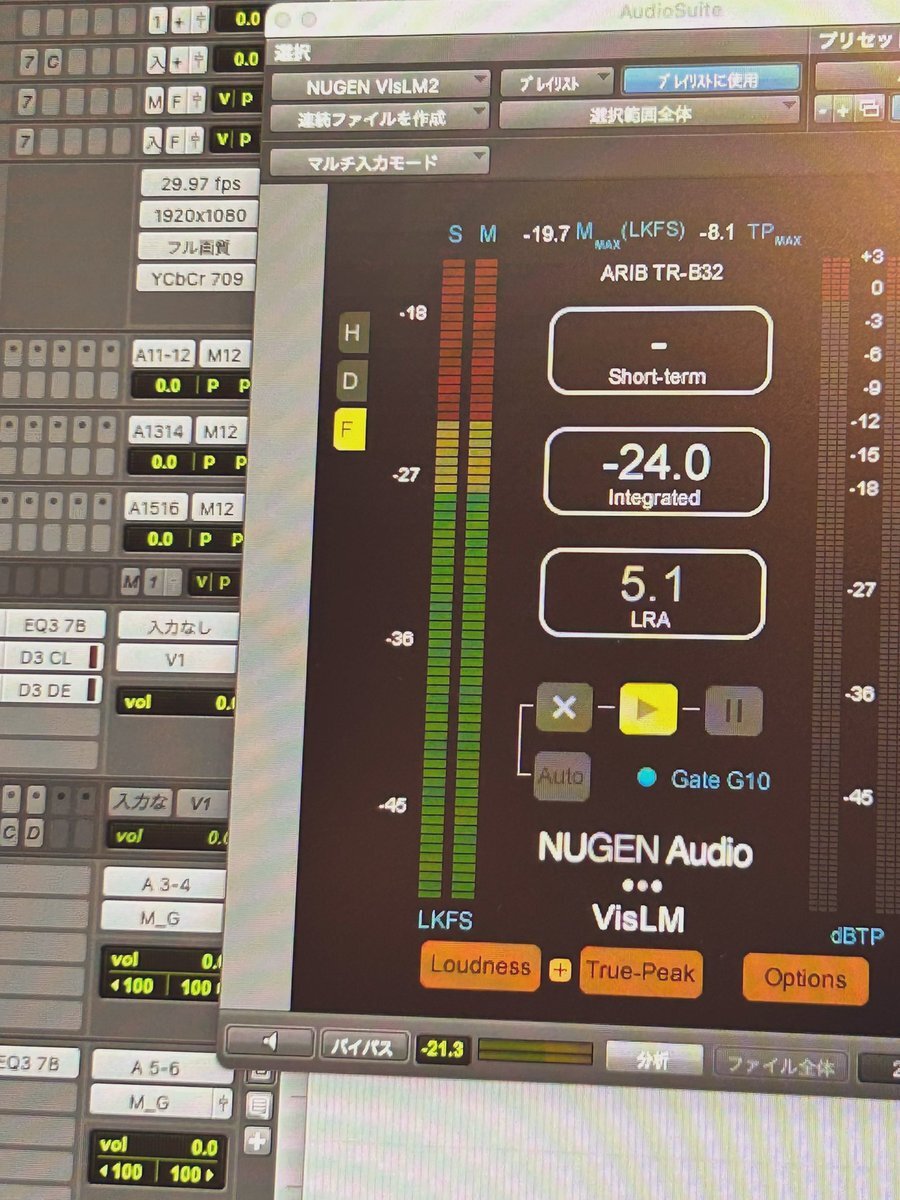Open the NUGEN VisLM2 plugin selector
The width and height of the screenshot is (900, 1200).
click(380, 85)
